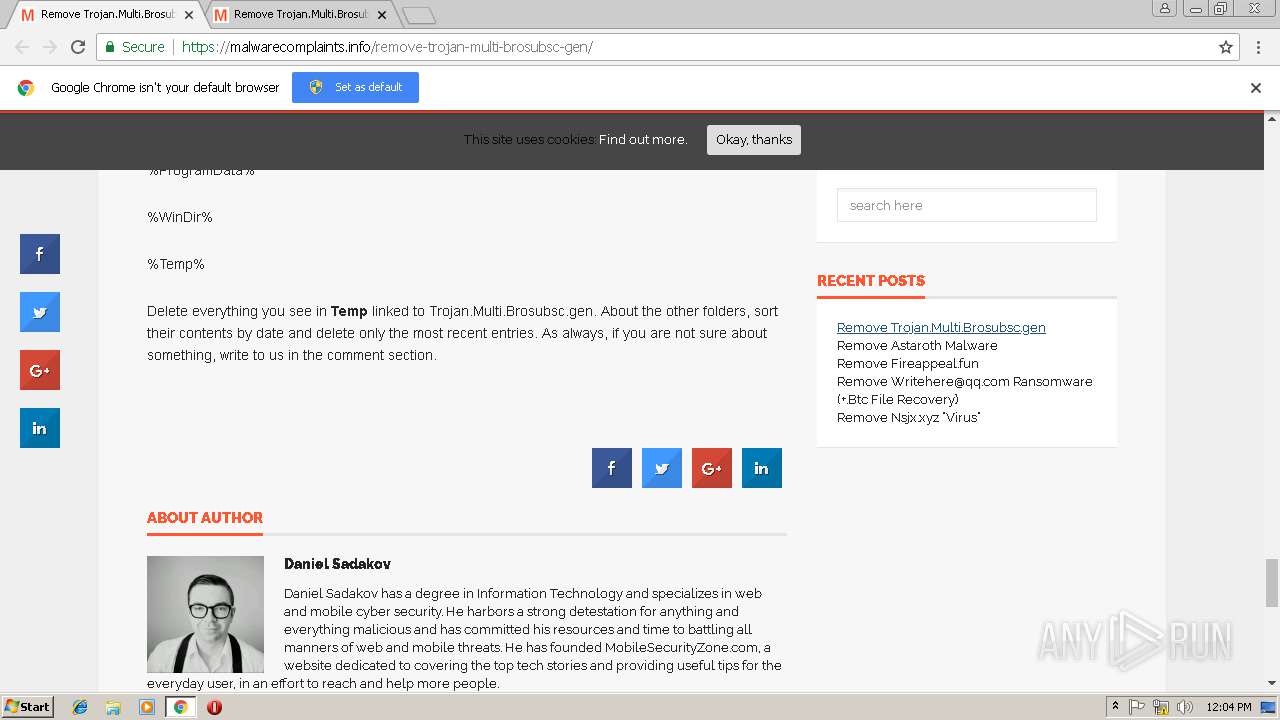Open a new browser tab
The width and height of the screenshot is (1280, 720).
coord(418,15)
